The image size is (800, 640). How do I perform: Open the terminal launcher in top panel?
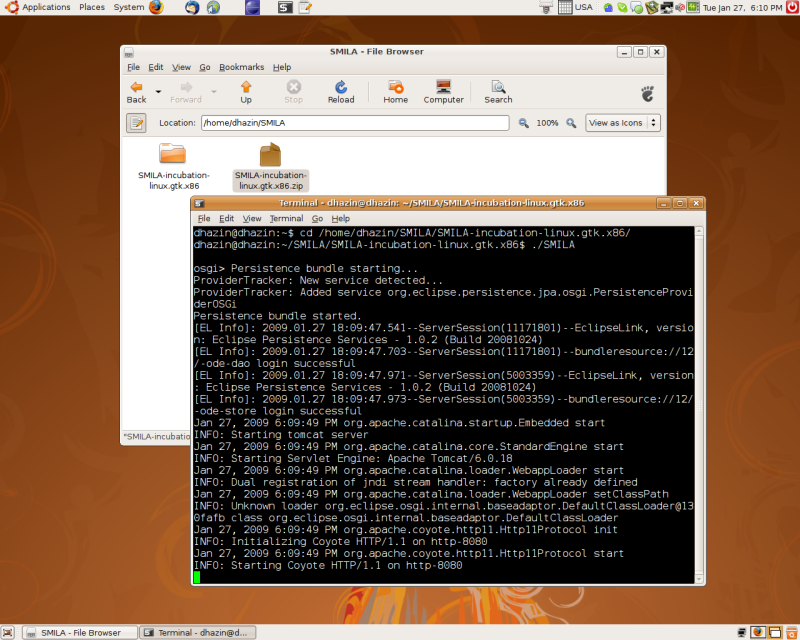click(x=285, y=7)
